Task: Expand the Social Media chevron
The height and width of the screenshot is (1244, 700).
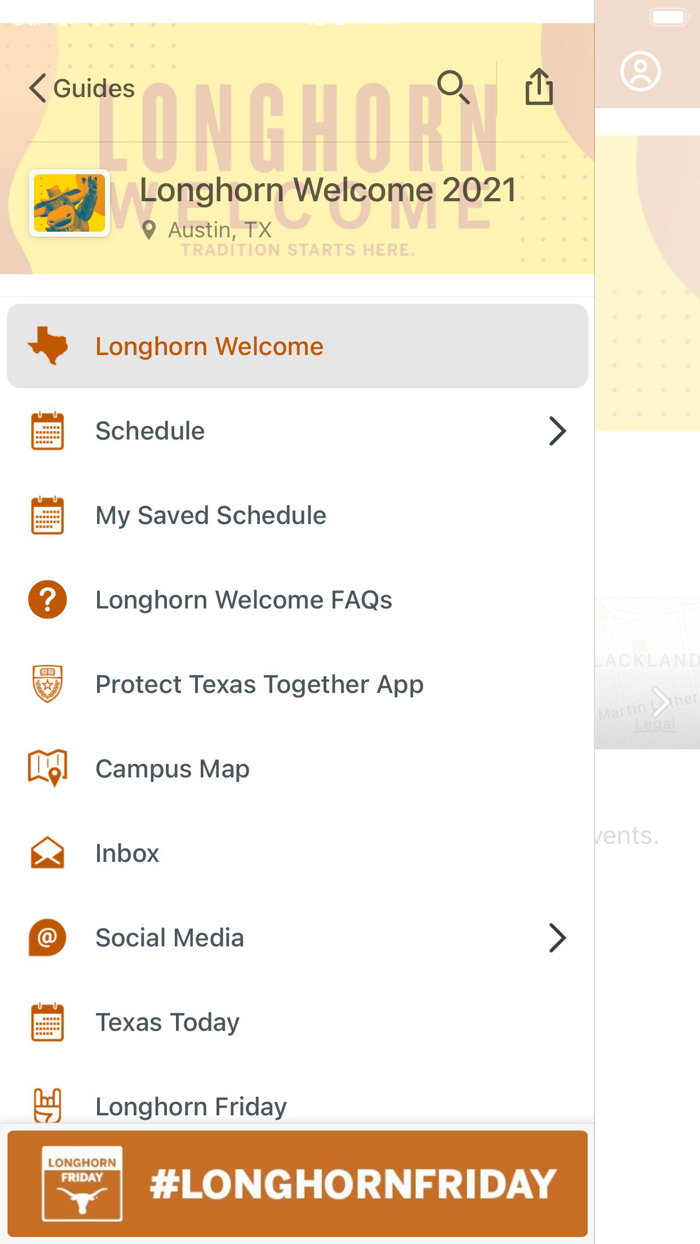Action: pos(557,937)
